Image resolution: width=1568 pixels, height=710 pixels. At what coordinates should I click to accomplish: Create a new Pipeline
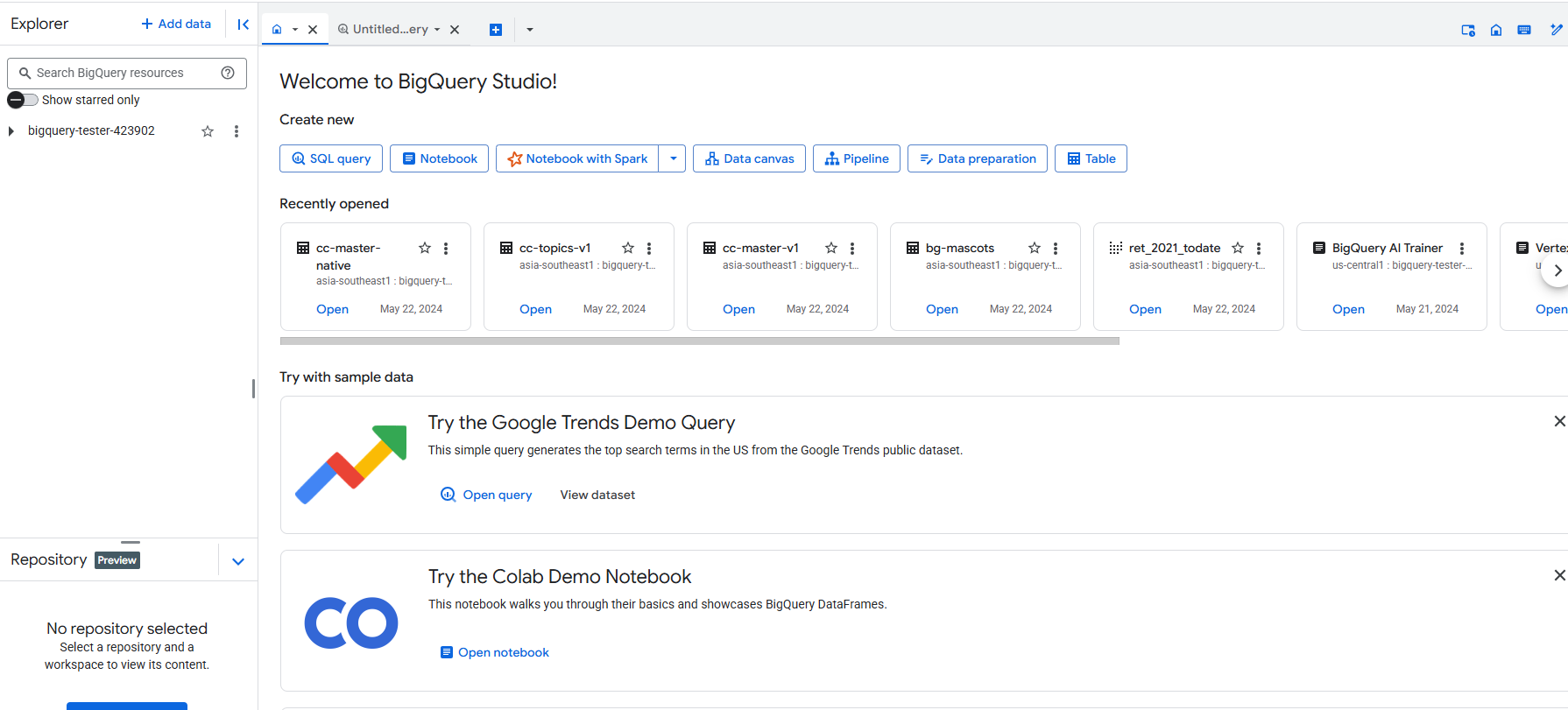click(856, 158)
